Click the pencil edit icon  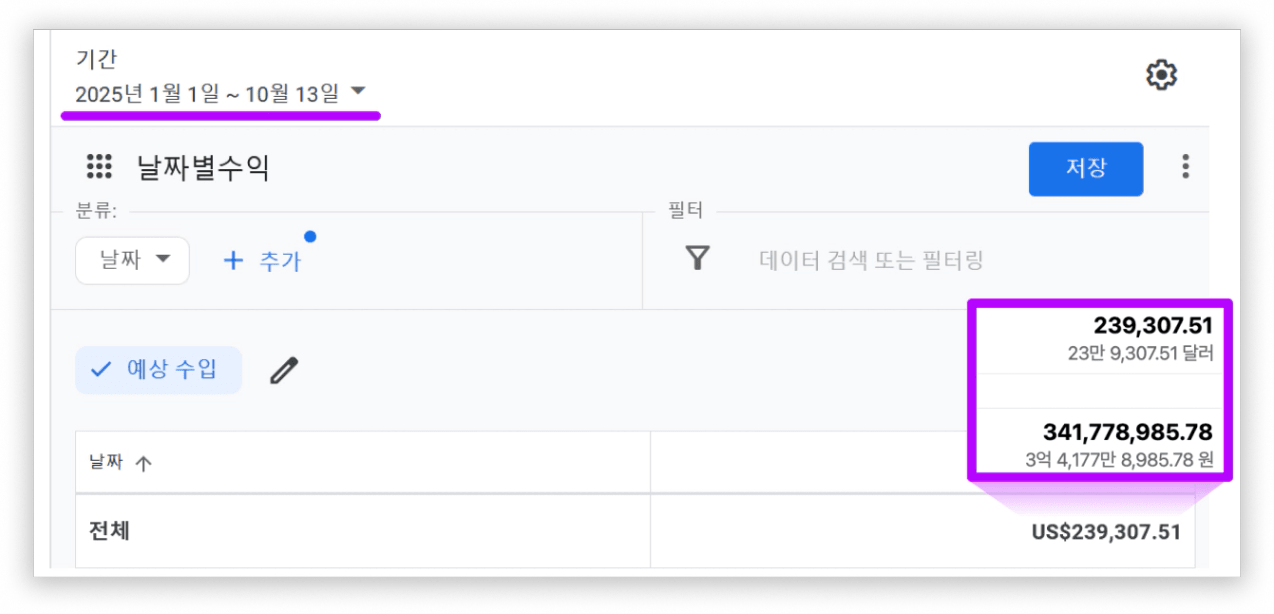coord(284,371)
